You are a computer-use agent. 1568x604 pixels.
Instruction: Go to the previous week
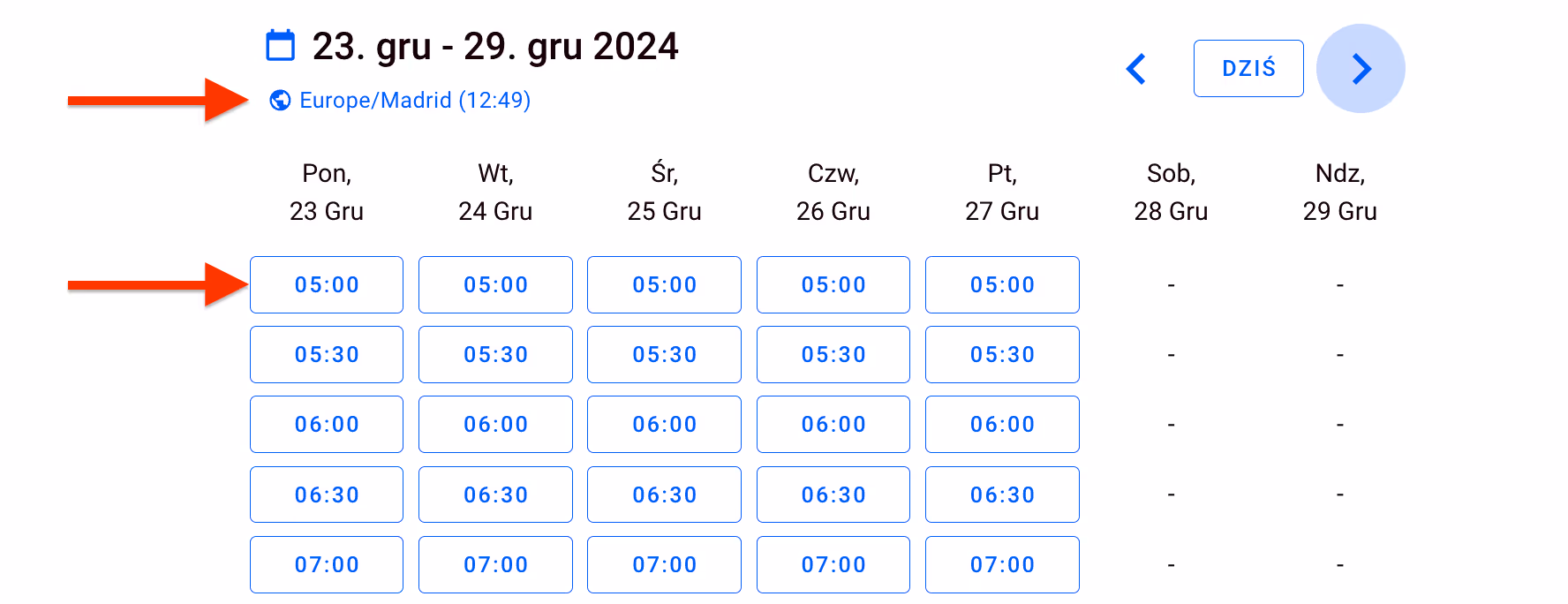[1136, 69]
